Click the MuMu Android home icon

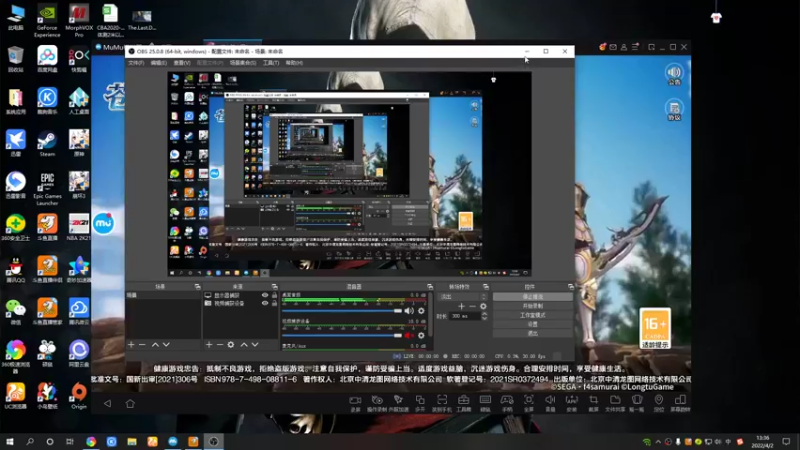pyautogui.click(x=130, y=404)
